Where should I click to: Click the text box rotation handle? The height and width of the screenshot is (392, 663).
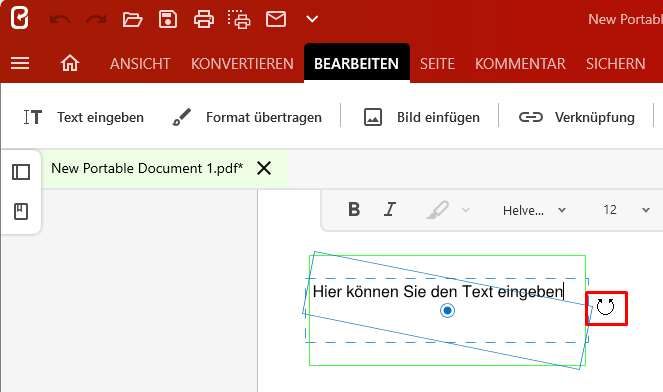tap(606, 307)
